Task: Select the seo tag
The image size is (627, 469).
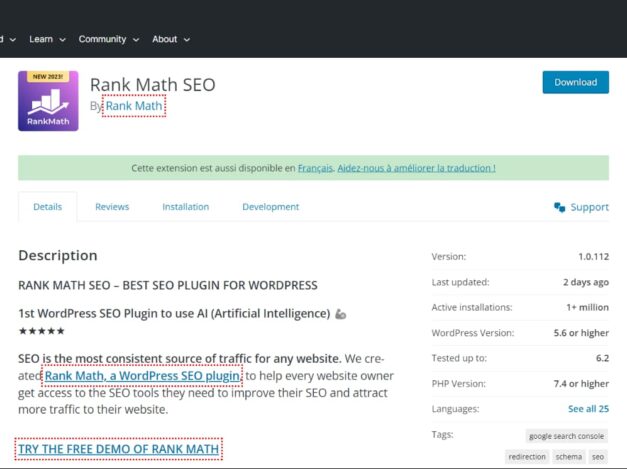Action: click(598, 457)
